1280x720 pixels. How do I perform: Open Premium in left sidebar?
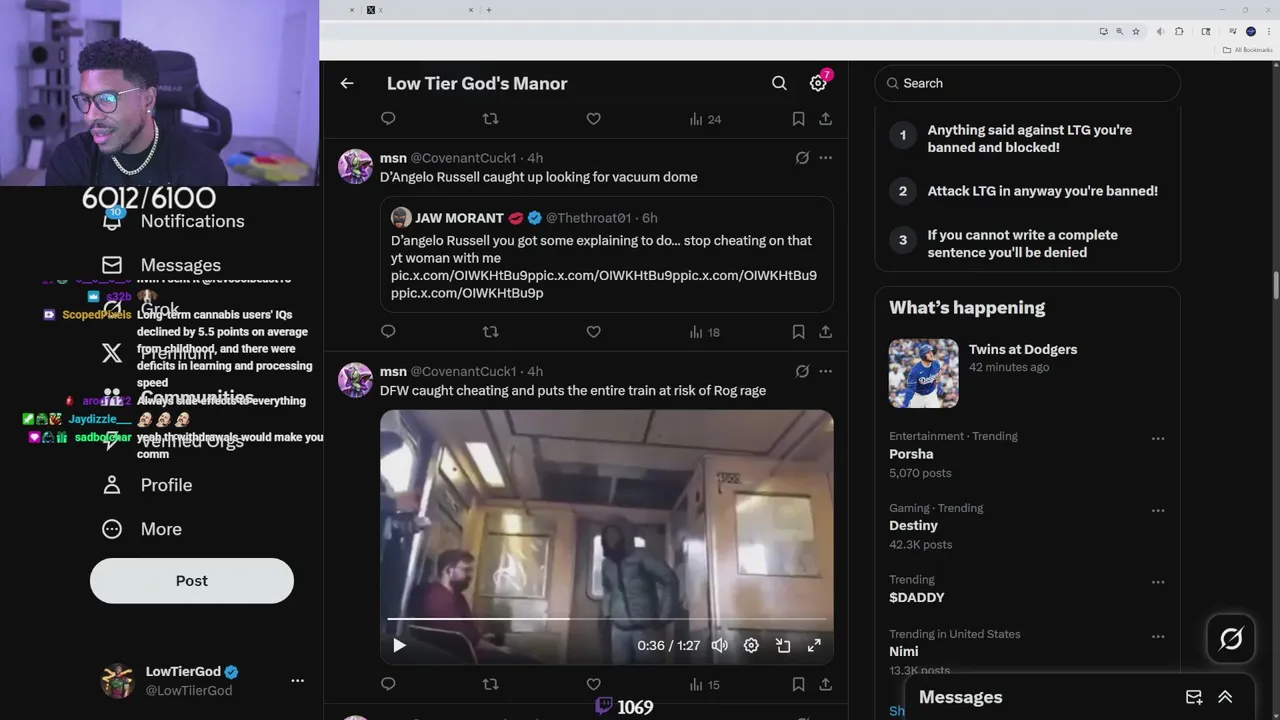159,353
